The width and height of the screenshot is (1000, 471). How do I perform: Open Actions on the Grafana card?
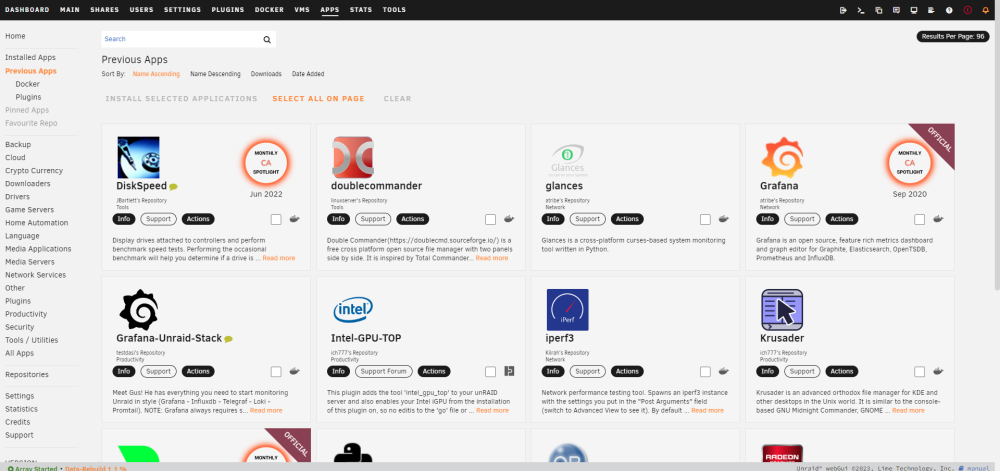pos(841,219)
